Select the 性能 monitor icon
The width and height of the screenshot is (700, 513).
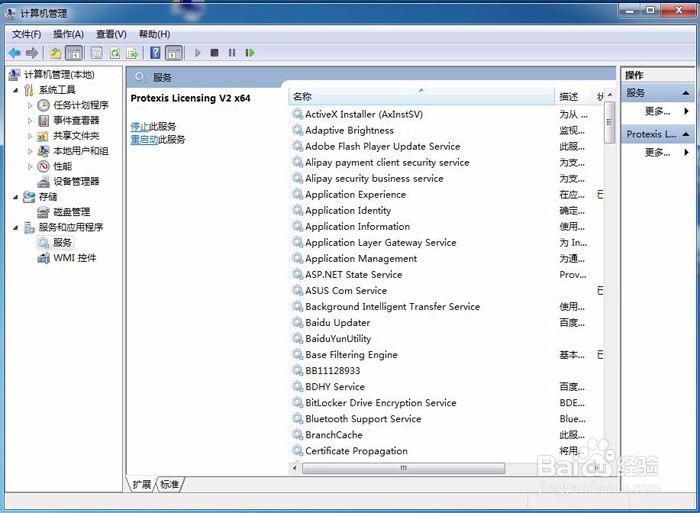click(43, 166)
